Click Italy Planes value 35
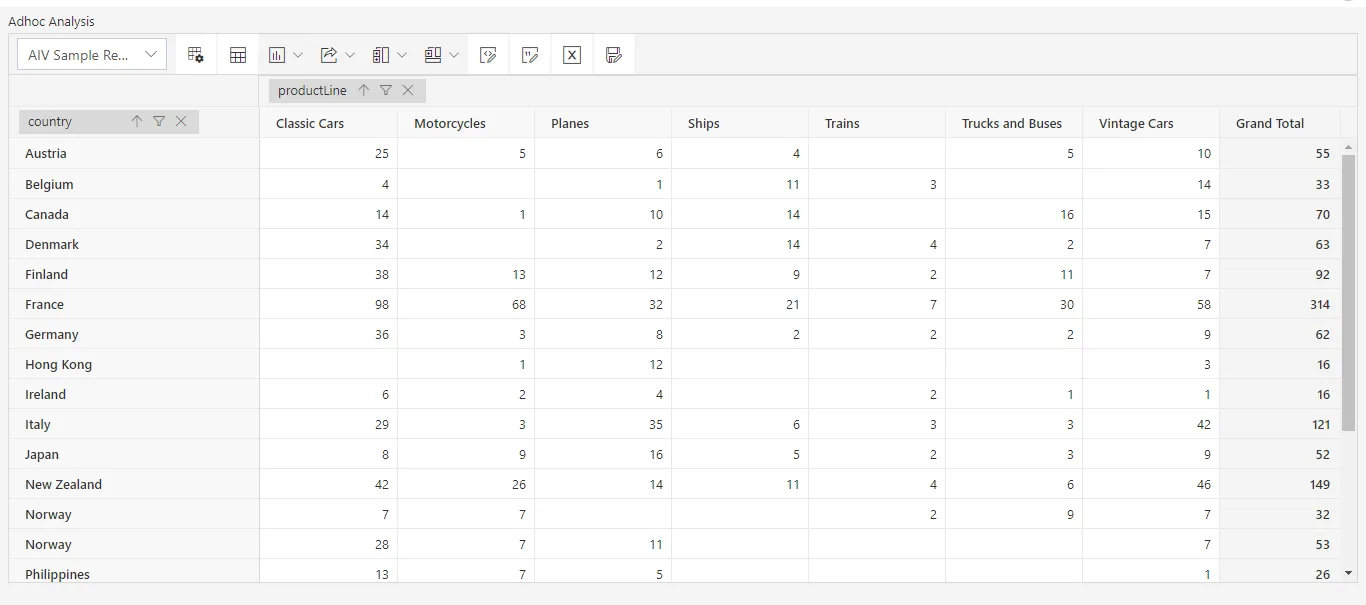 656,424
